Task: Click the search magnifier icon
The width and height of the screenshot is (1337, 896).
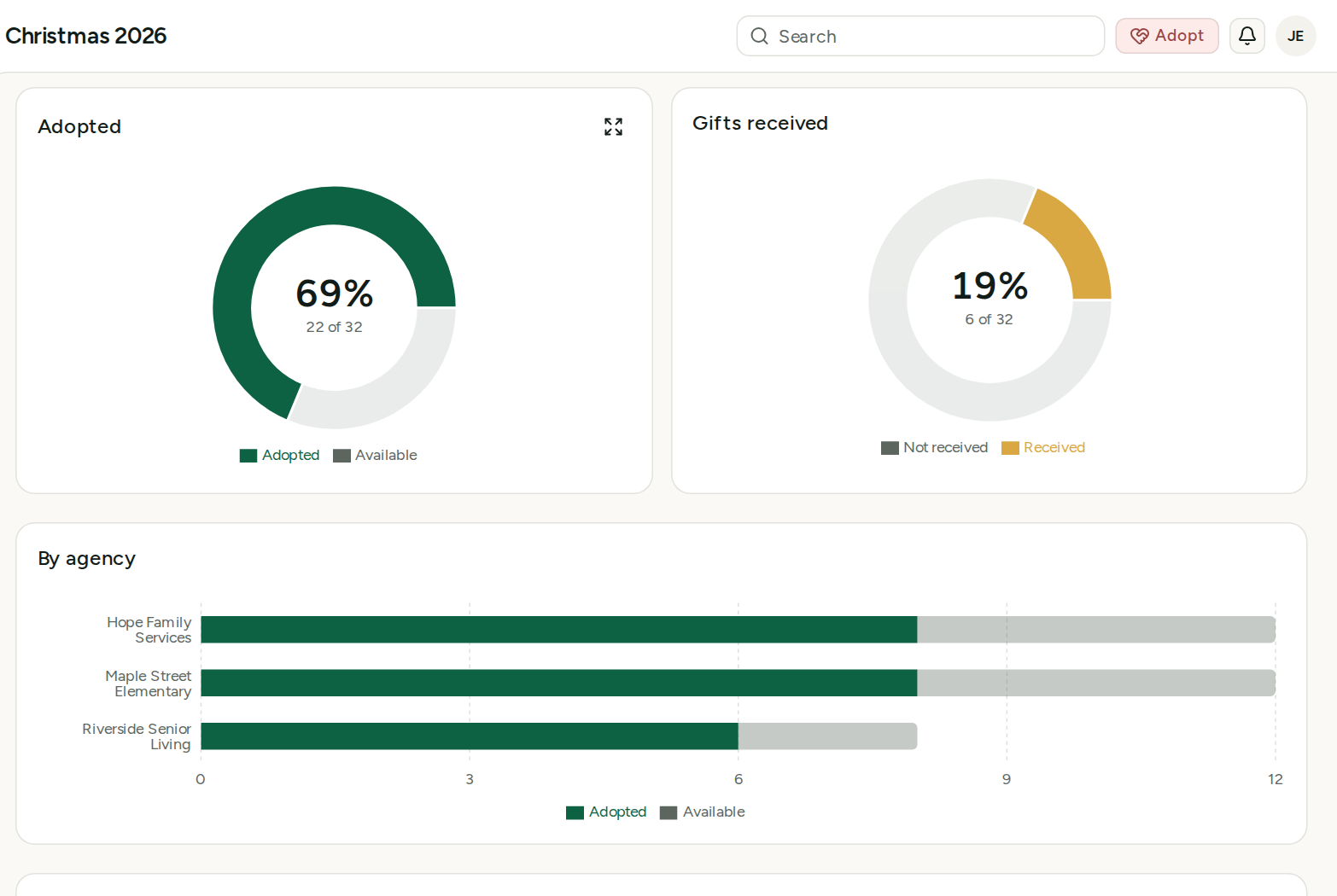Action: (x=759, y=36)
